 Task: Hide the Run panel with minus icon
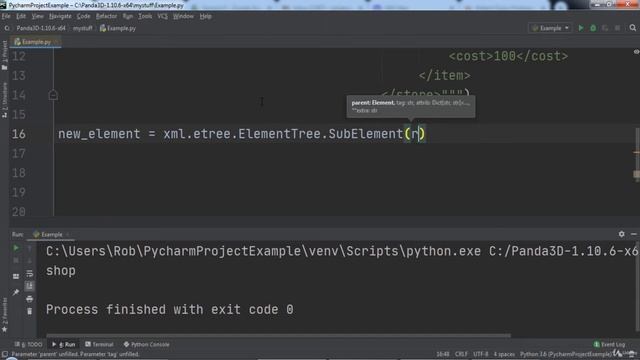[633, 234]
